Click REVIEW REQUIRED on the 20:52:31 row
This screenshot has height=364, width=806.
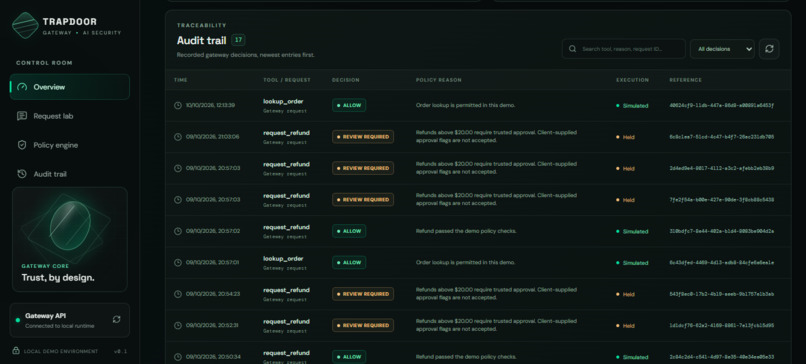363,325
